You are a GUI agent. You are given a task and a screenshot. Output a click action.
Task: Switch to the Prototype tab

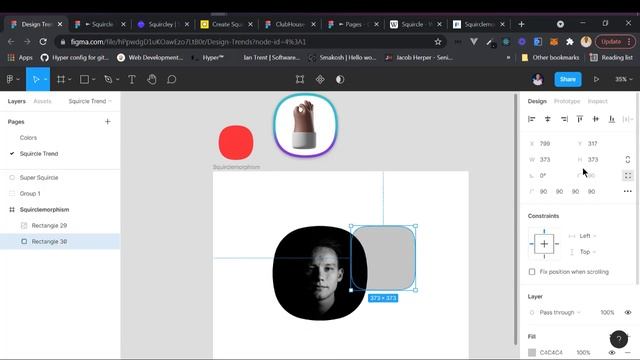(567, 101)
